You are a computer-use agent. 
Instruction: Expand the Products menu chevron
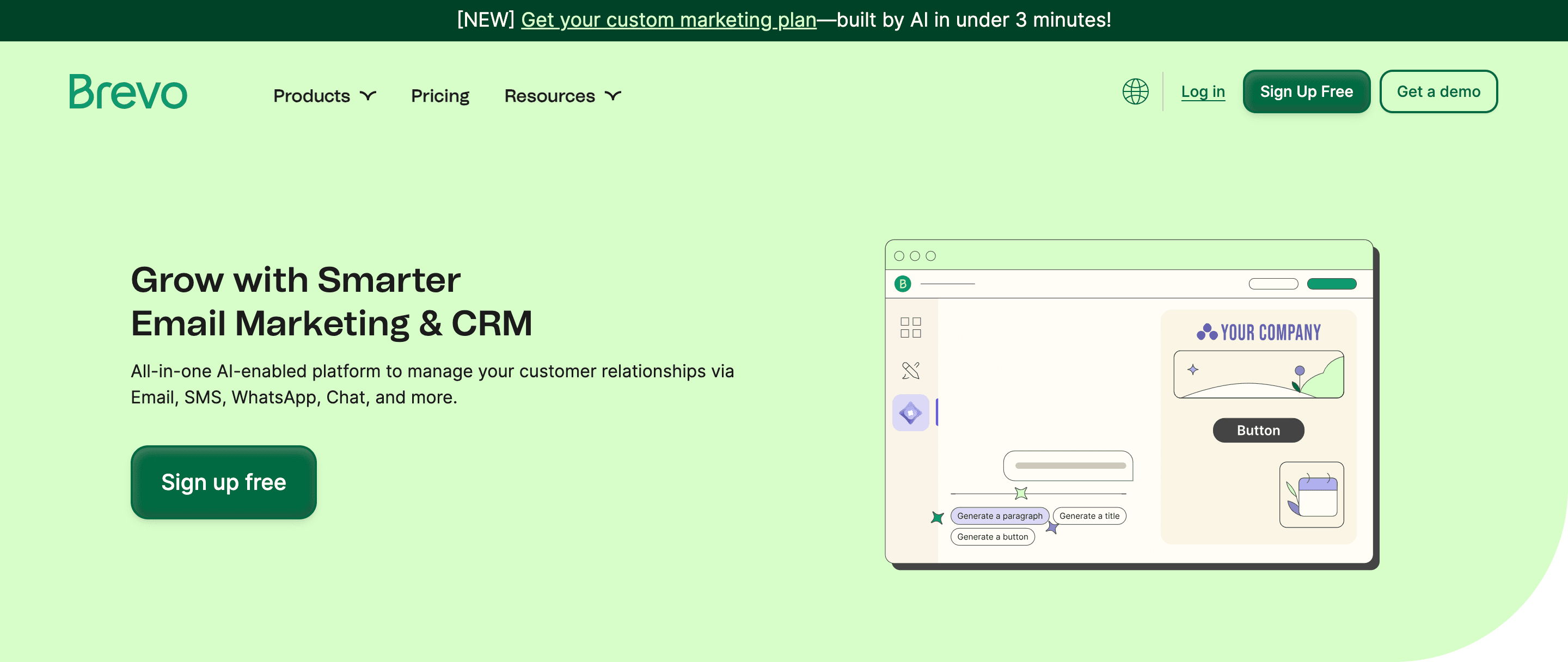368,95
